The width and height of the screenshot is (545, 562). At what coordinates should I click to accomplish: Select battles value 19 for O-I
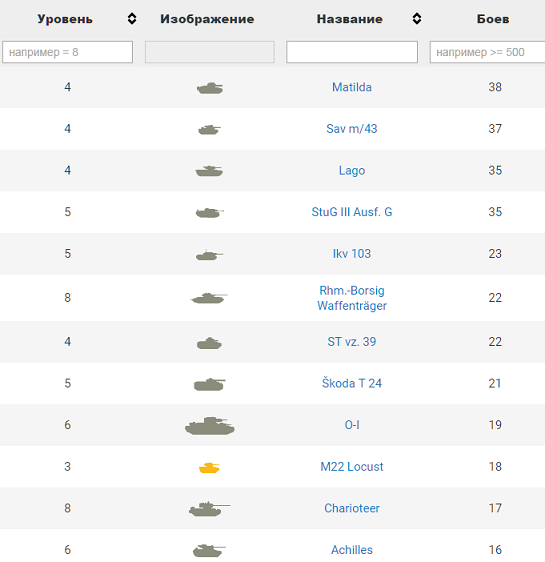pyautogui.click(x=495, y=425)
